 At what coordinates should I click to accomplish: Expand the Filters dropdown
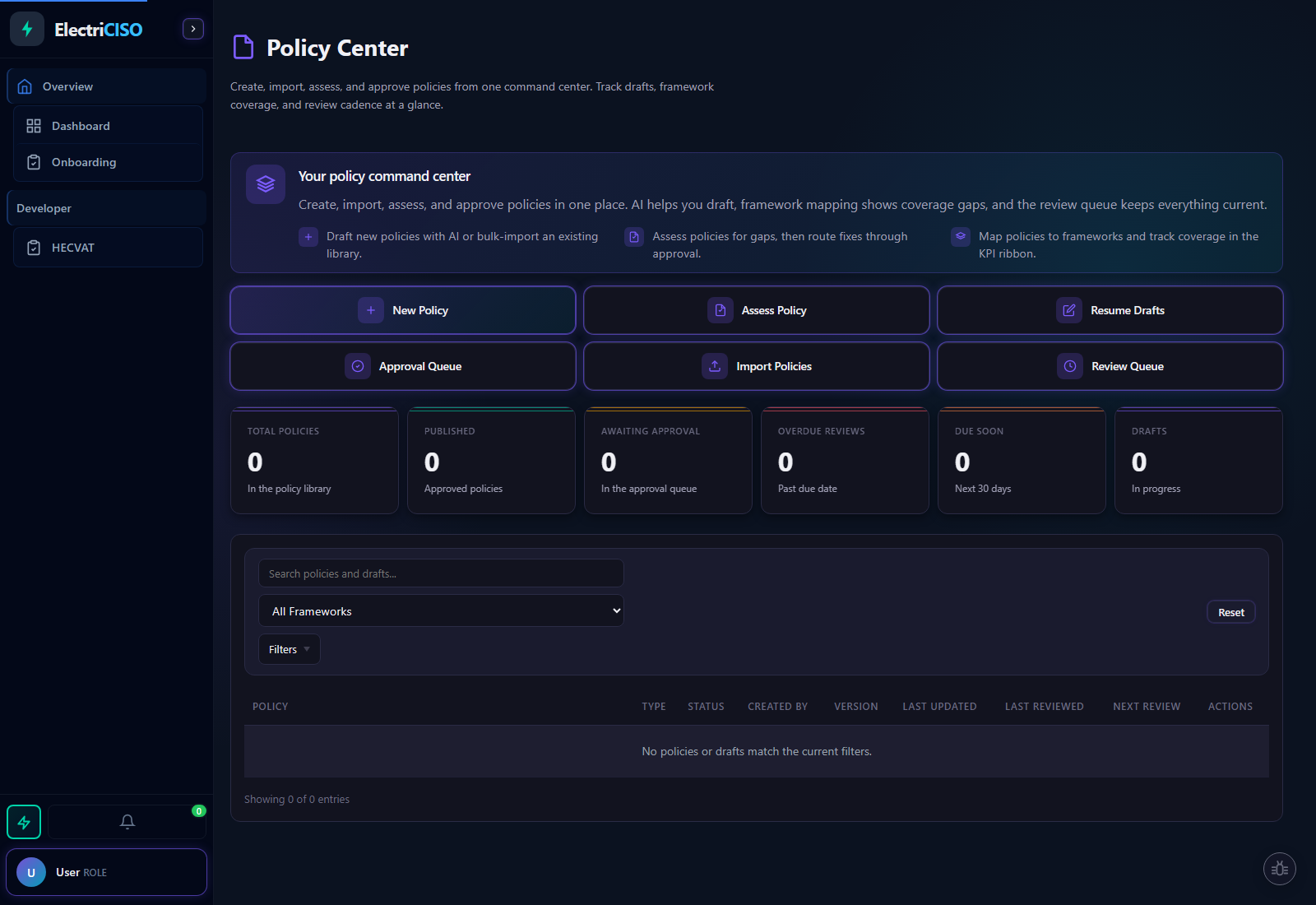click(x=289, y=649)
